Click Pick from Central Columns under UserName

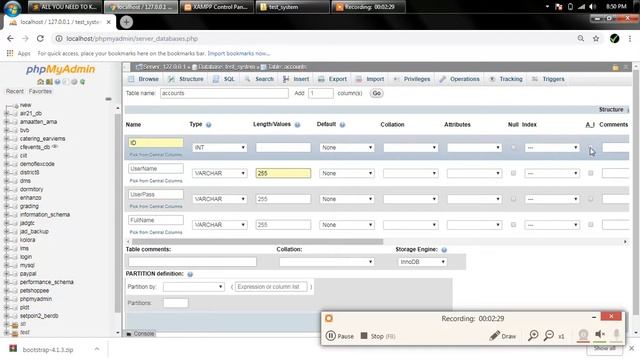coord(156,180)
